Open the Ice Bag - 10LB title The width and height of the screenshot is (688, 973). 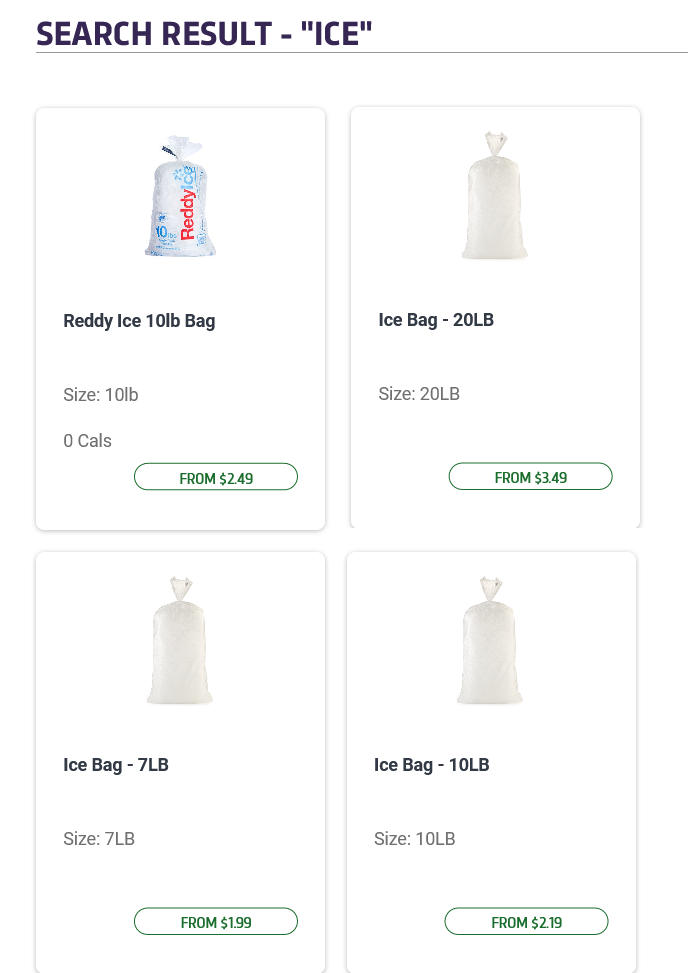point(431,765)
